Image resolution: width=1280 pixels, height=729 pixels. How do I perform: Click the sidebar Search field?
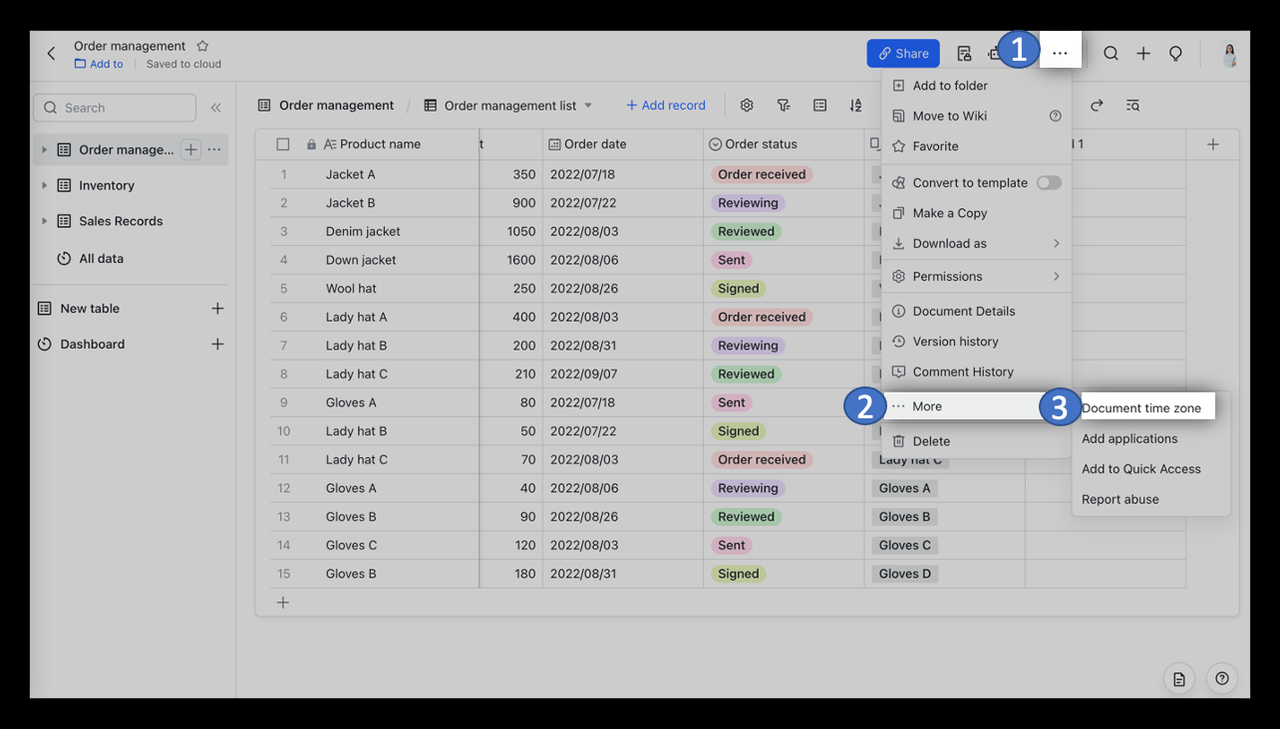(x=115, y=108)
